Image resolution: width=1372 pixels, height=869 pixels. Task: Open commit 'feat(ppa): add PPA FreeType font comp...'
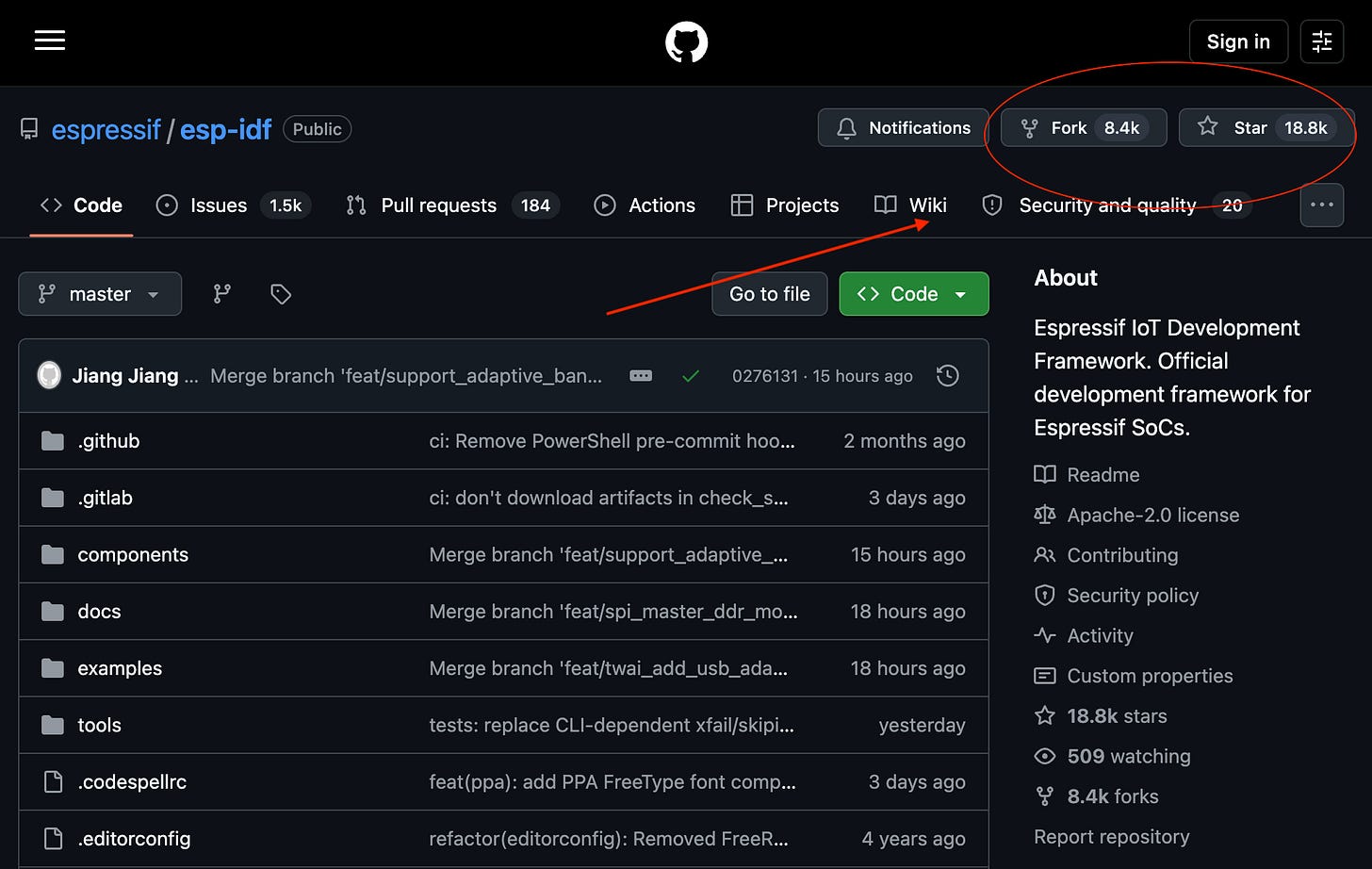(x=612, y=782)
